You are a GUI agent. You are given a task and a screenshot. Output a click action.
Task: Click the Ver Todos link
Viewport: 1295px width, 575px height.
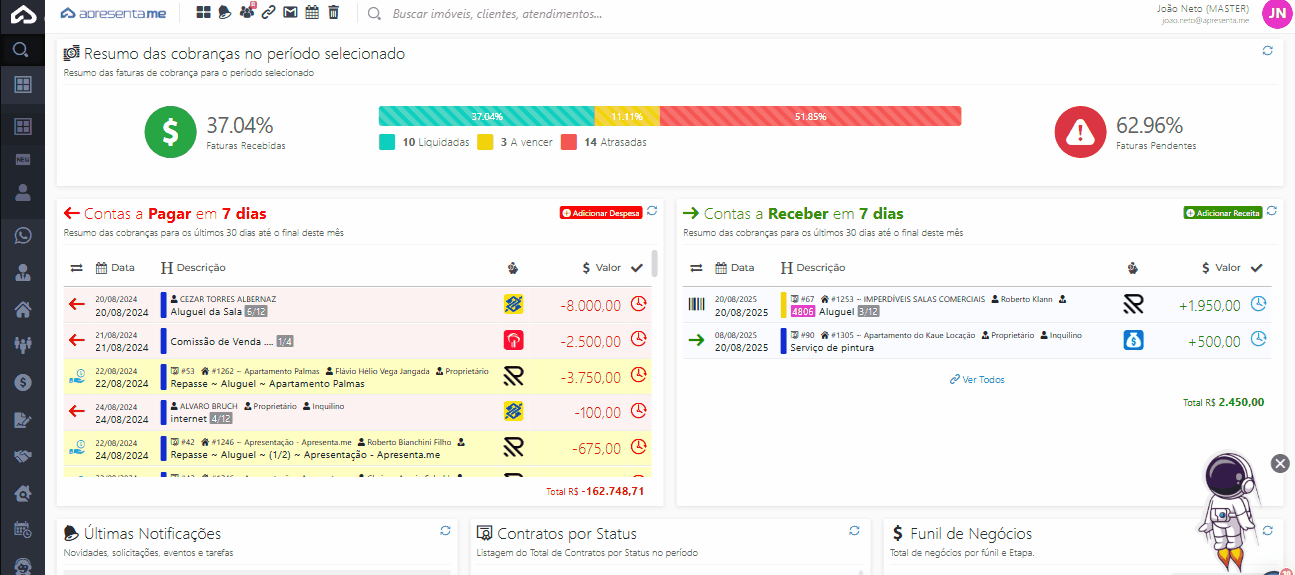[977, 380]
